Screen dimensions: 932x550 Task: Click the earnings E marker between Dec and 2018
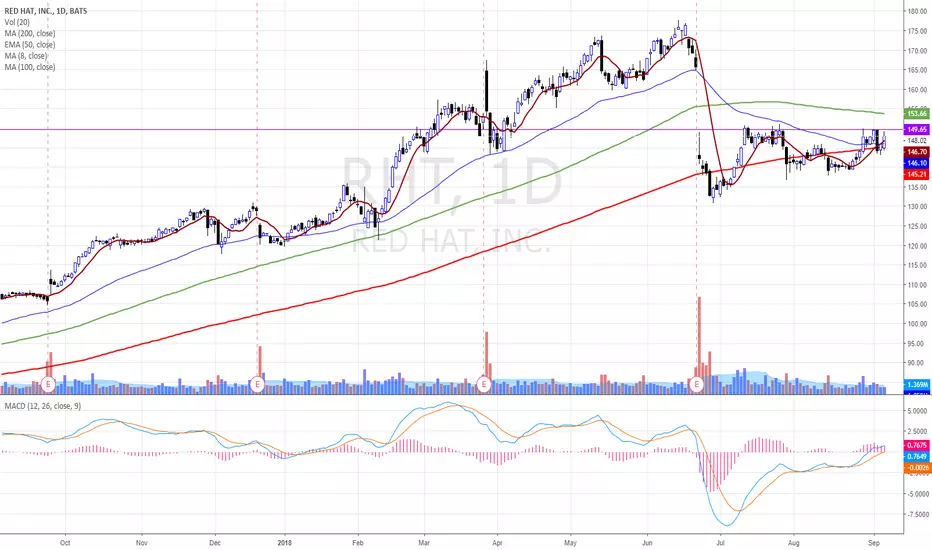click(x=257, y=384)
